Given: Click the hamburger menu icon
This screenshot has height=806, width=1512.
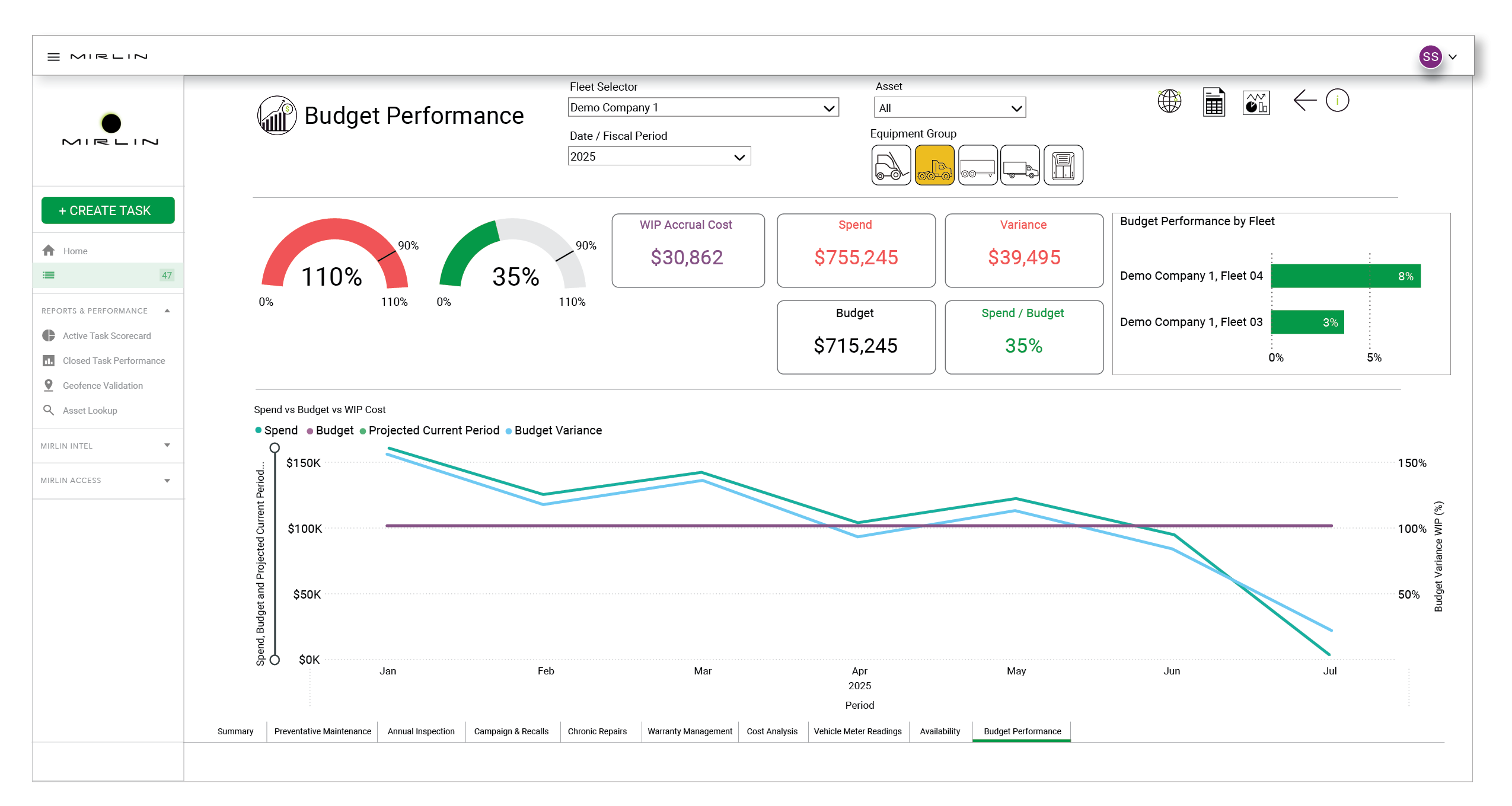Looking at the screenshot, I should pyautogui.click(x=53, y=57).
